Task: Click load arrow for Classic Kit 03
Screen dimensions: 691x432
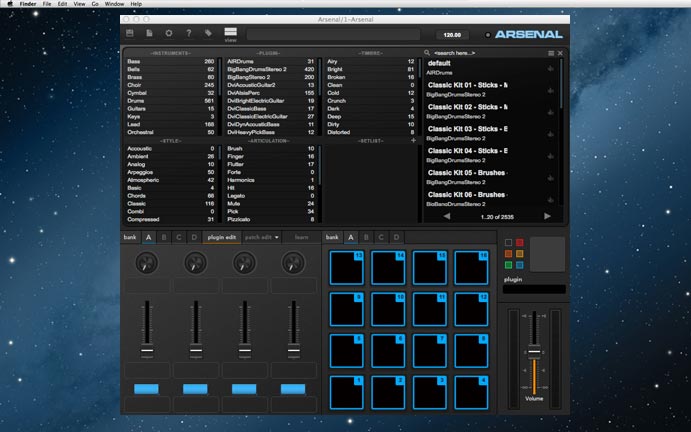Action: (550, 134)
